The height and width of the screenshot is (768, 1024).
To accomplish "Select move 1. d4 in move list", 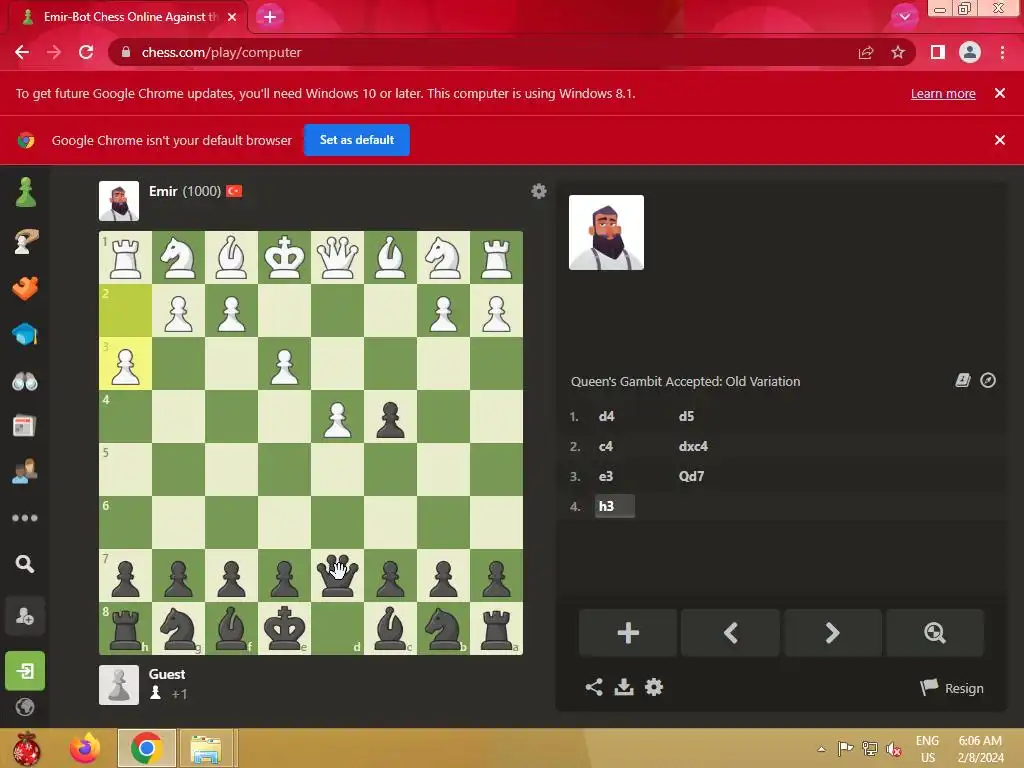I will tap(606, 417).
